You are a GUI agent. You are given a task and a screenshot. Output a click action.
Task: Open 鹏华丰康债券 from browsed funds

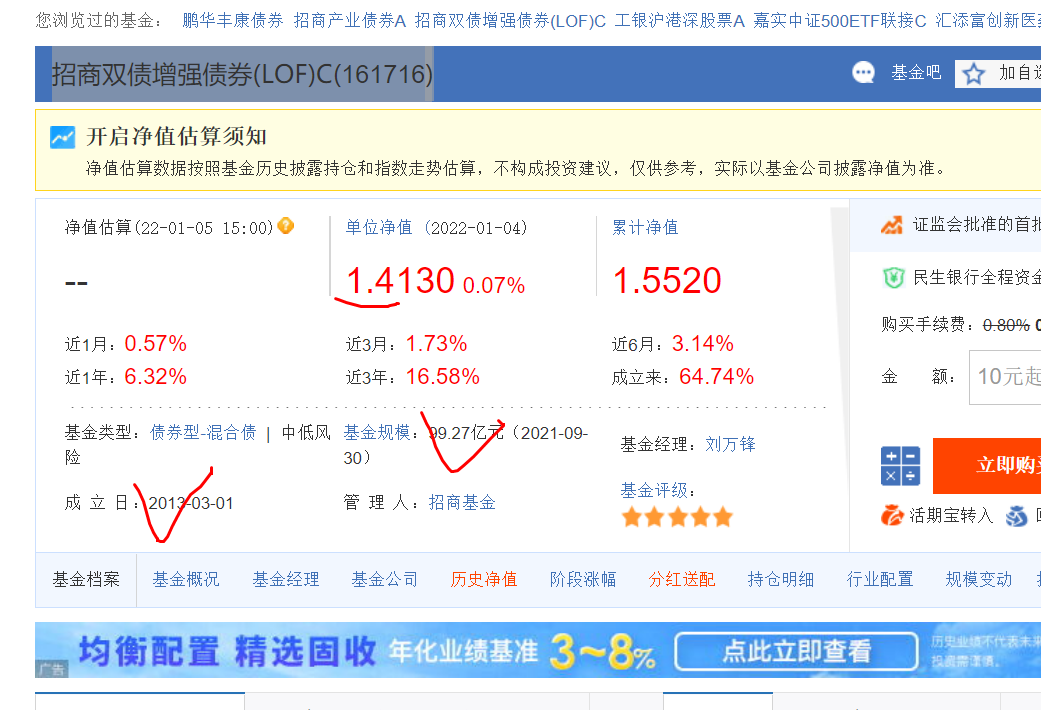(233, 21)
